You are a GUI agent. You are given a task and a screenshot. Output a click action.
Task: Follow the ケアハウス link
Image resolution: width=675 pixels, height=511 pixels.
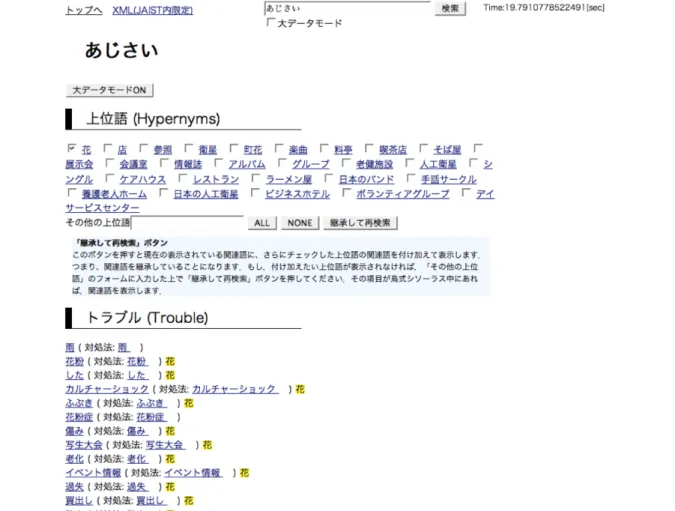143,180
